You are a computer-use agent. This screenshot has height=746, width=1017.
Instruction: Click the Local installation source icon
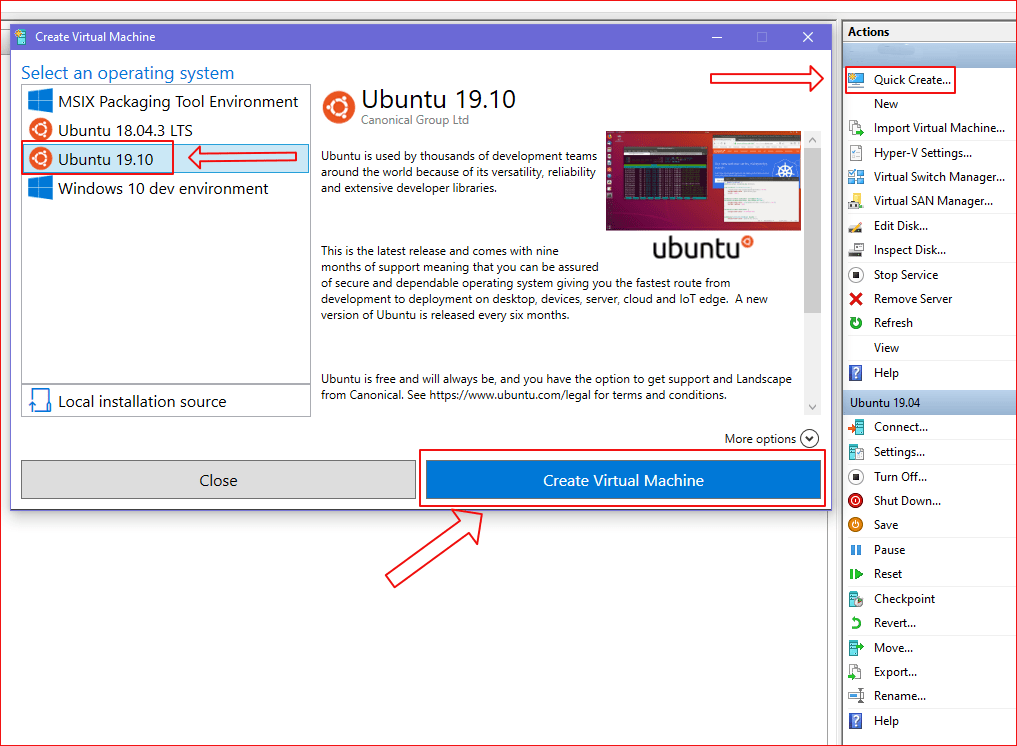pyautogui.click(x=40, y=401)
